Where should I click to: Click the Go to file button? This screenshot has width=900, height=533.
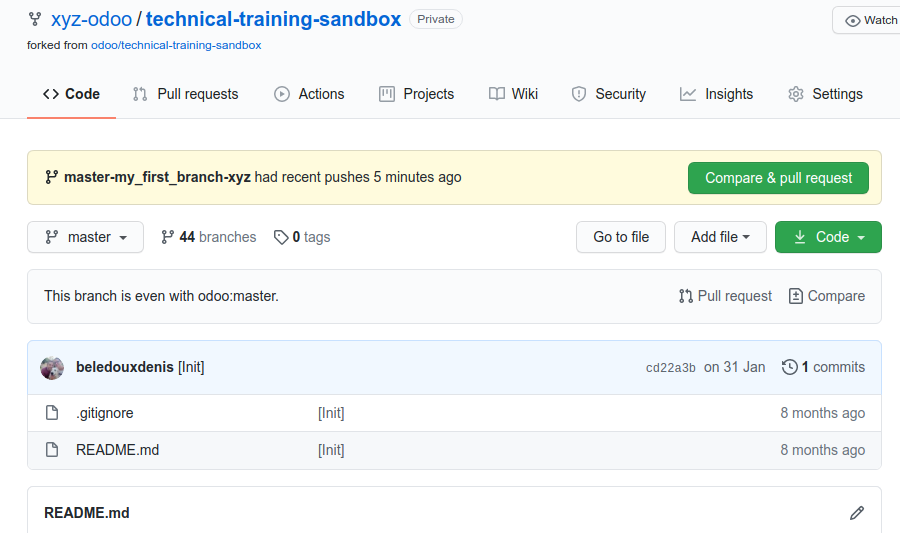(621, 237)
